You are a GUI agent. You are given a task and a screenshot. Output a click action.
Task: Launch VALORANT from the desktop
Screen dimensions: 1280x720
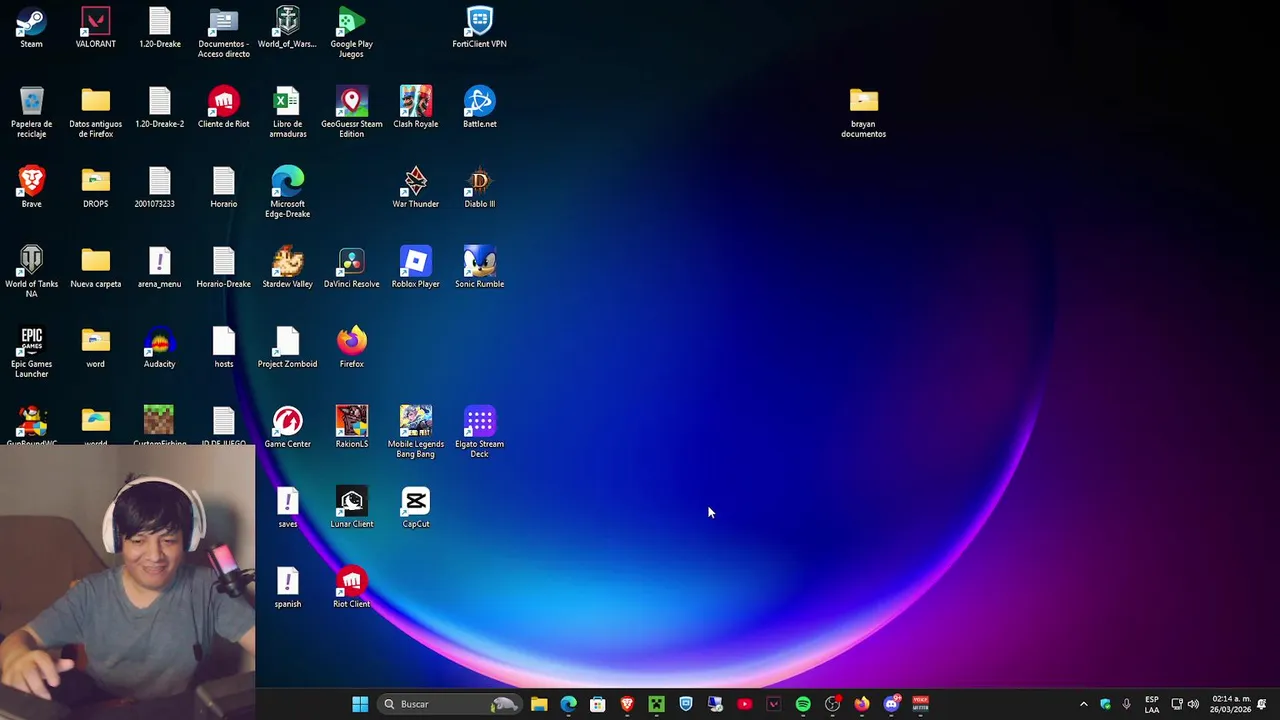[96, 27]
